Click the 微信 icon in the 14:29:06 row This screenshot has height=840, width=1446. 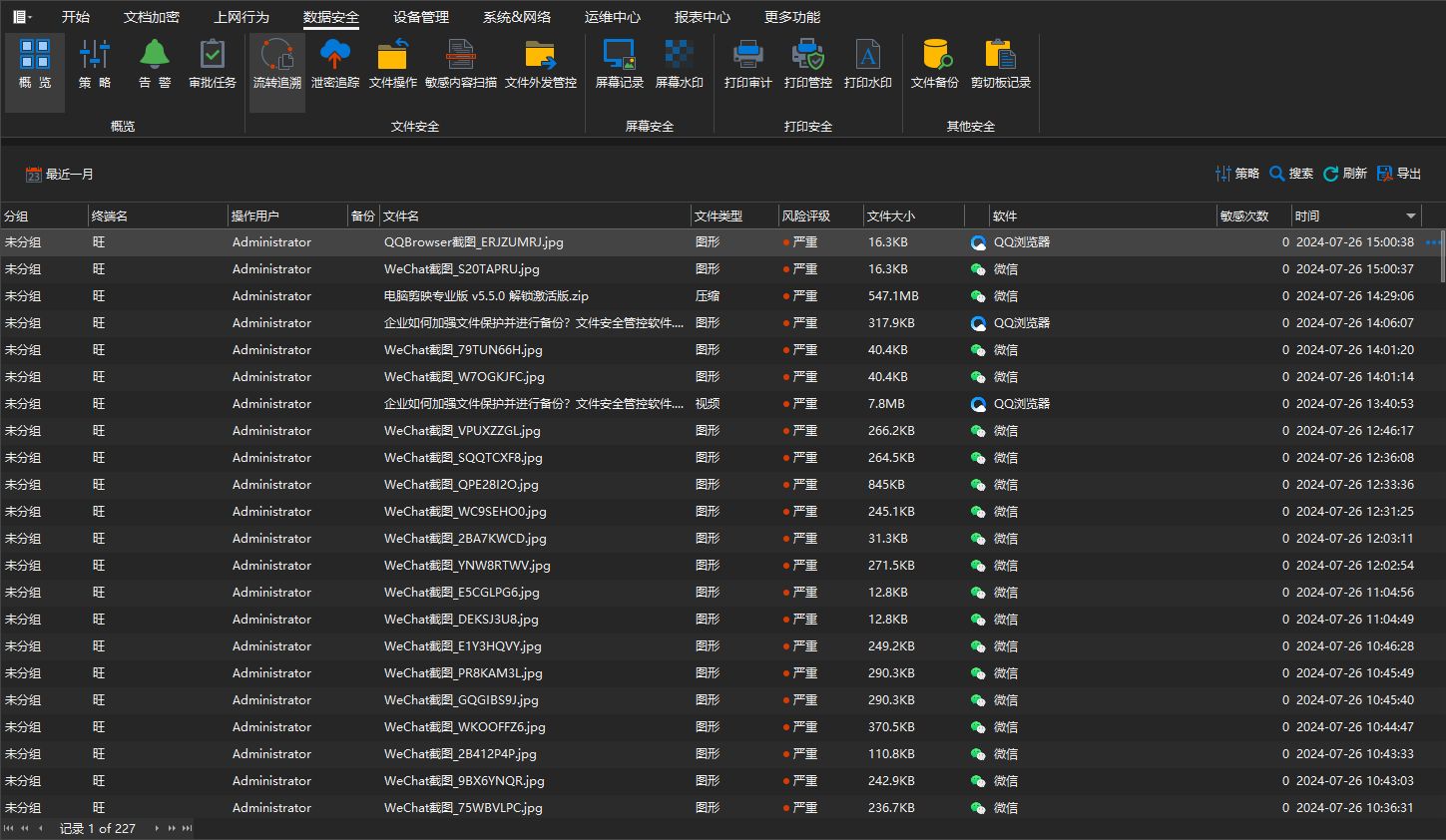(979, 296)
